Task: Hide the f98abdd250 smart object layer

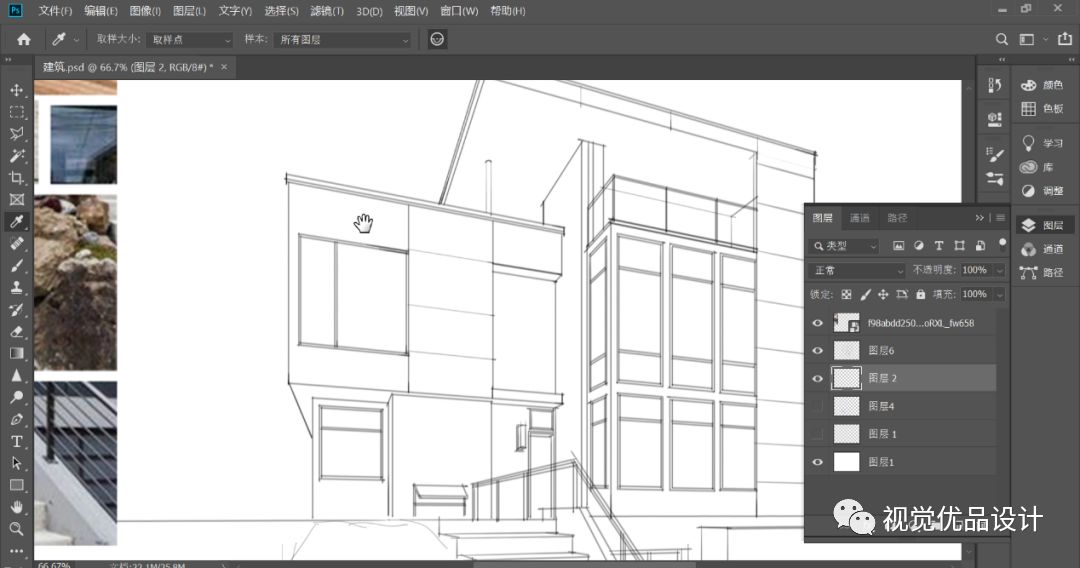Action: point(818,323)
